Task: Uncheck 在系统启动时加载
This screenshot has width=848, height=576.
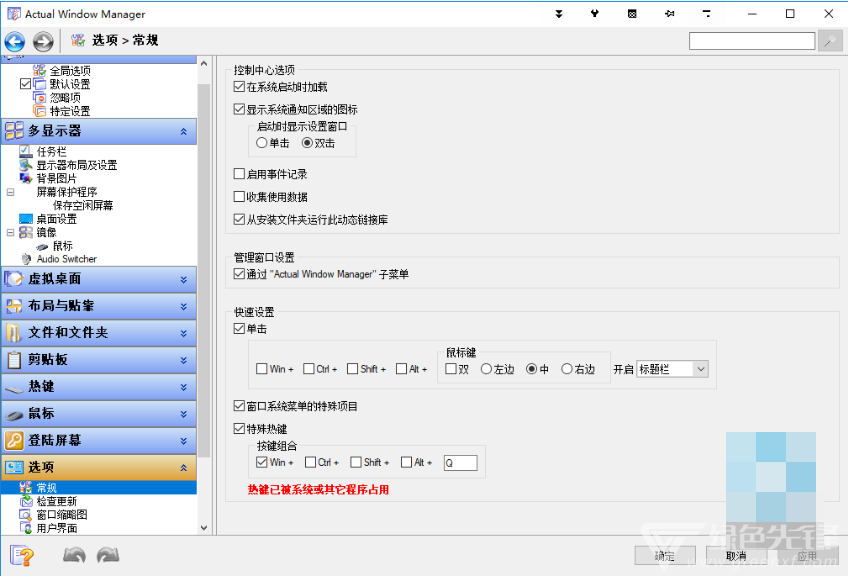Action: tap(239, 87)
